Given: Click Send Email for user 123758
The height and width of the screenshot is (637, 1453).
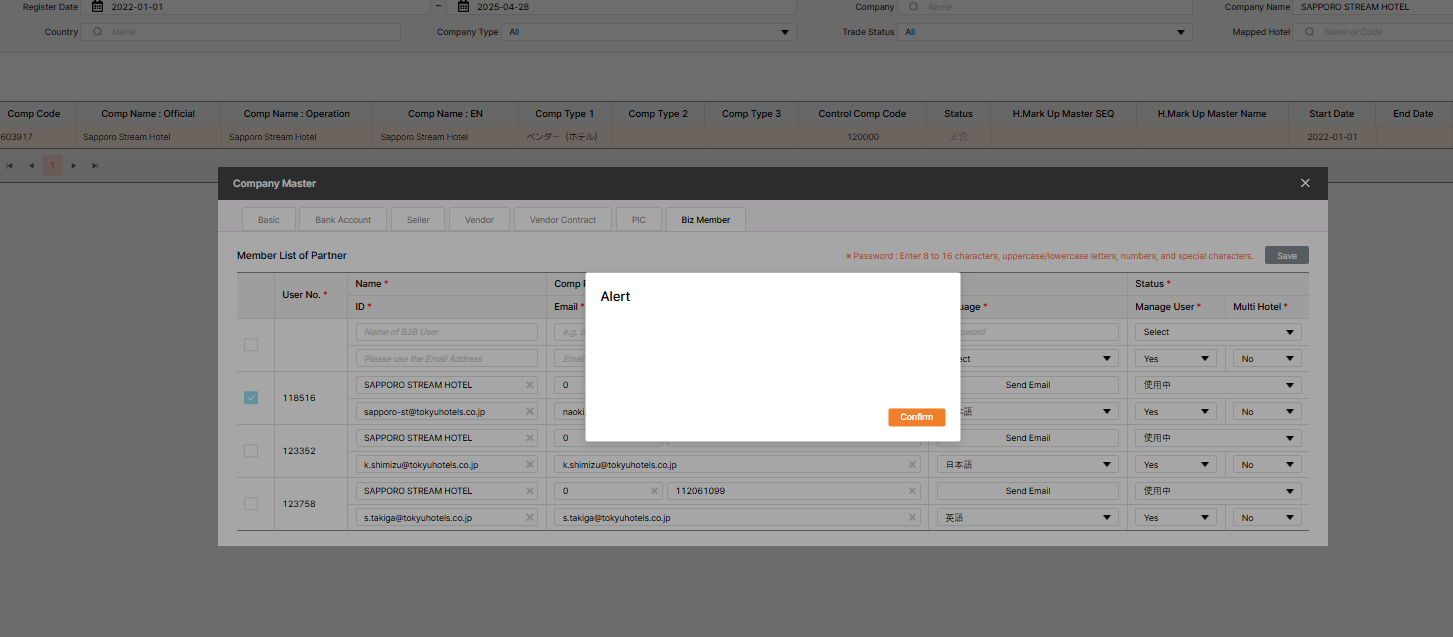Looking at the screenshot, I should 1027,491.
